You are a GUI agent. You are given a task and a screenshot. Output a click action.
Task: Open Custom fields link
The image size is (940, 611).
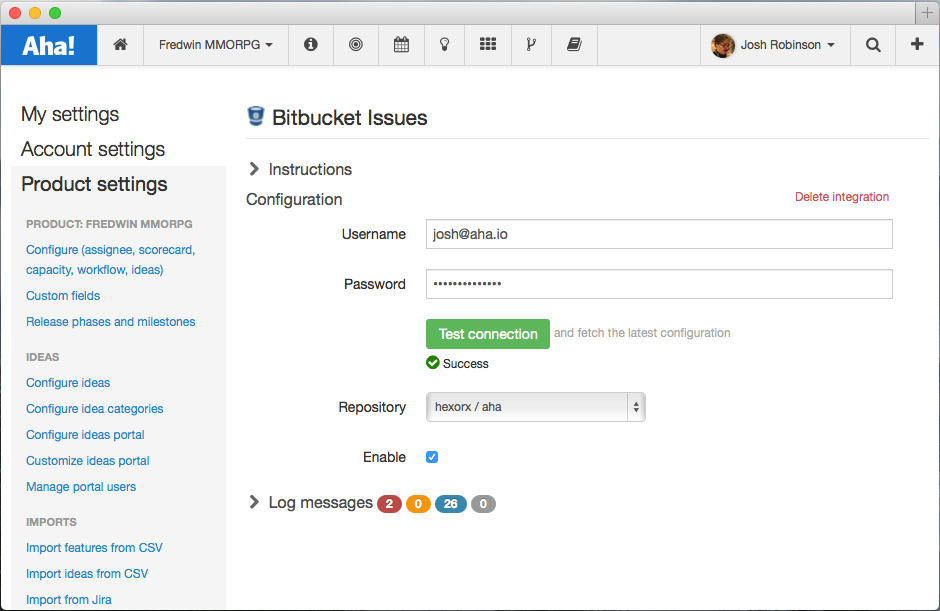[63, 296]
